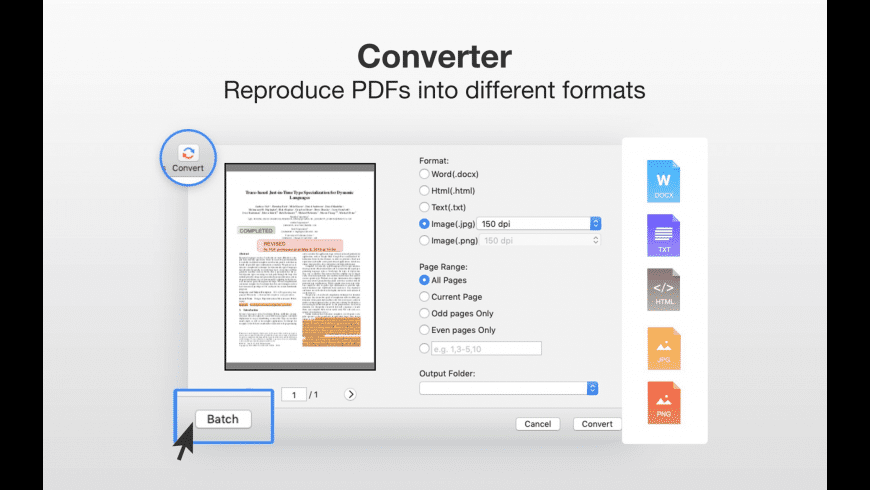This screenshot has height=490, width=870.
Task: Go to next page with arrow button
Action: coord(350,394)
